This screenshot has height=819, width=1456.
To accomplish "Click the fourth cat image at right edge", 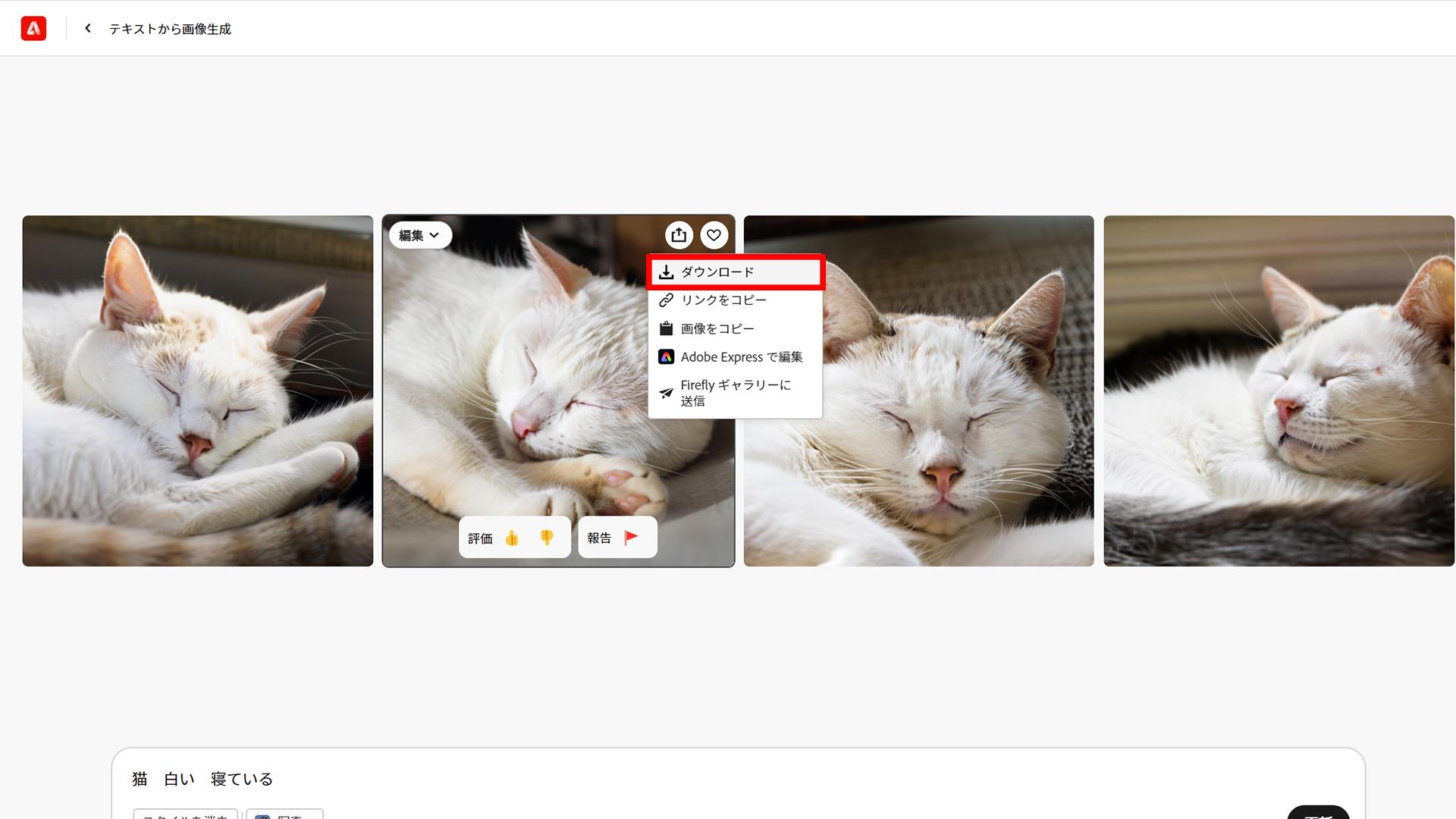I will 1279,391.
